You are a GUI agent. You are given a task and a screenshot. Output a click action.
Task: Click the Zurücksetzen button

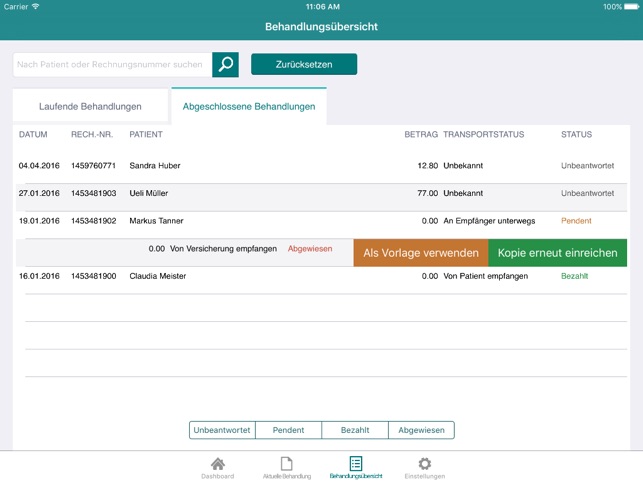(x=304, y=64)
